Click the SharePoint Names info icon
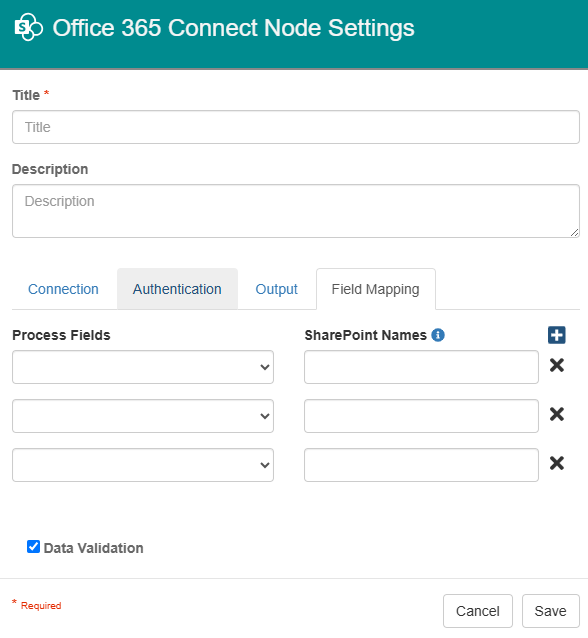The width and height of the screenshot is (588, 638). pyautogui.click(x=438, y=335)
